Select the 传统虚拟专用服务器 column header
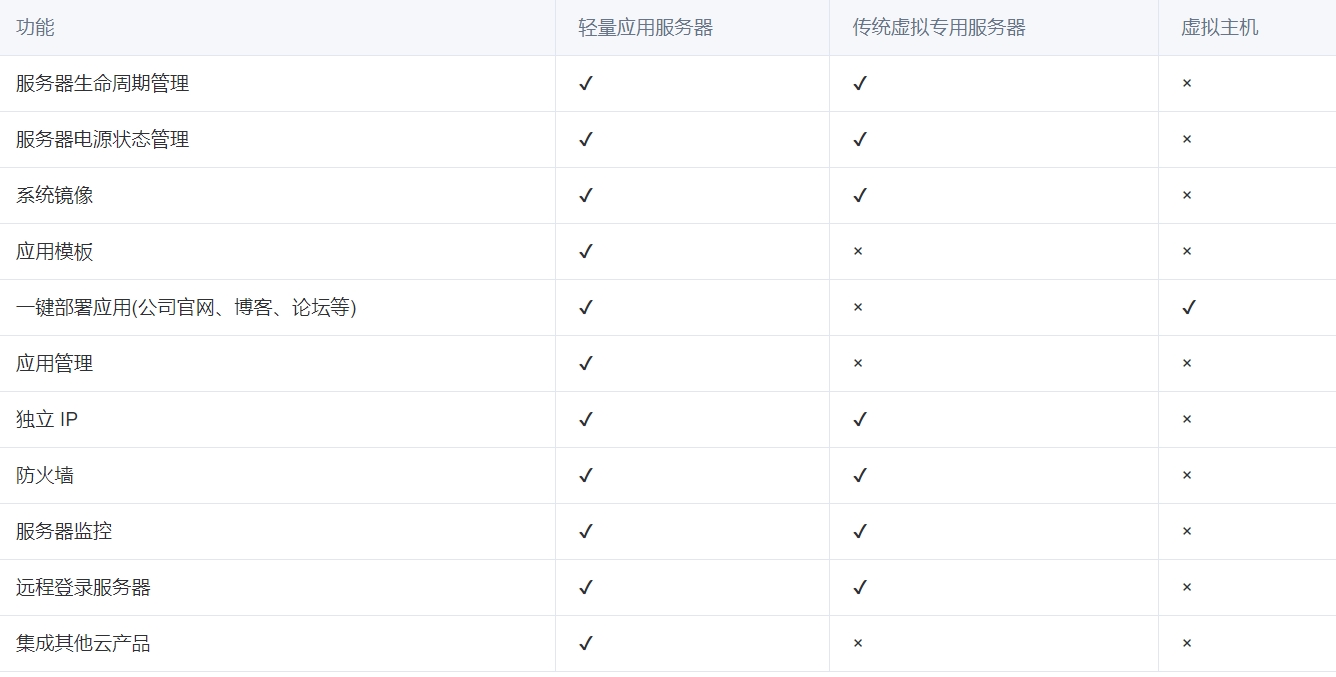 939,28
